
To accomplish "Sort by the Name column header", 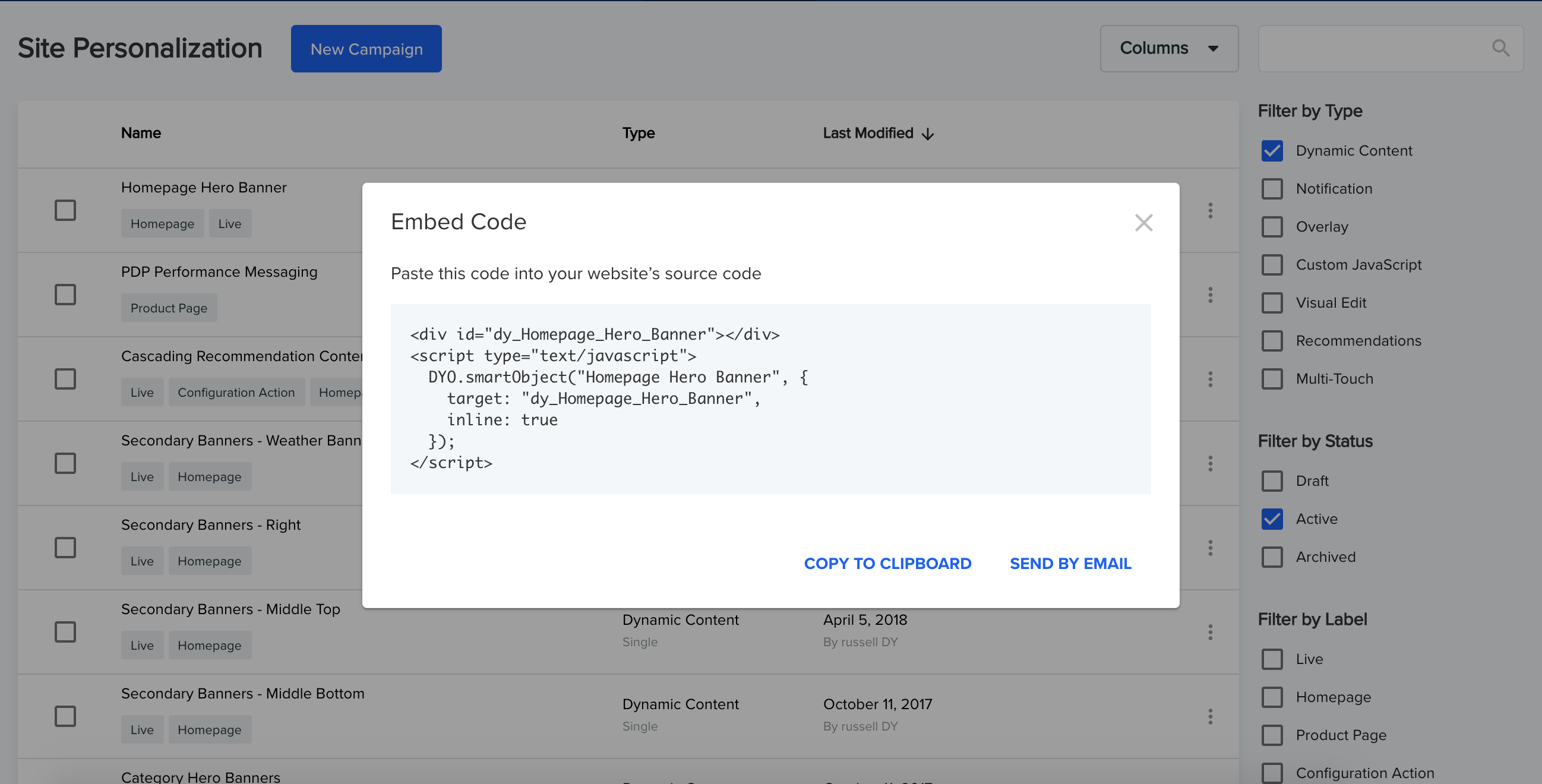I will click(141, 133).
